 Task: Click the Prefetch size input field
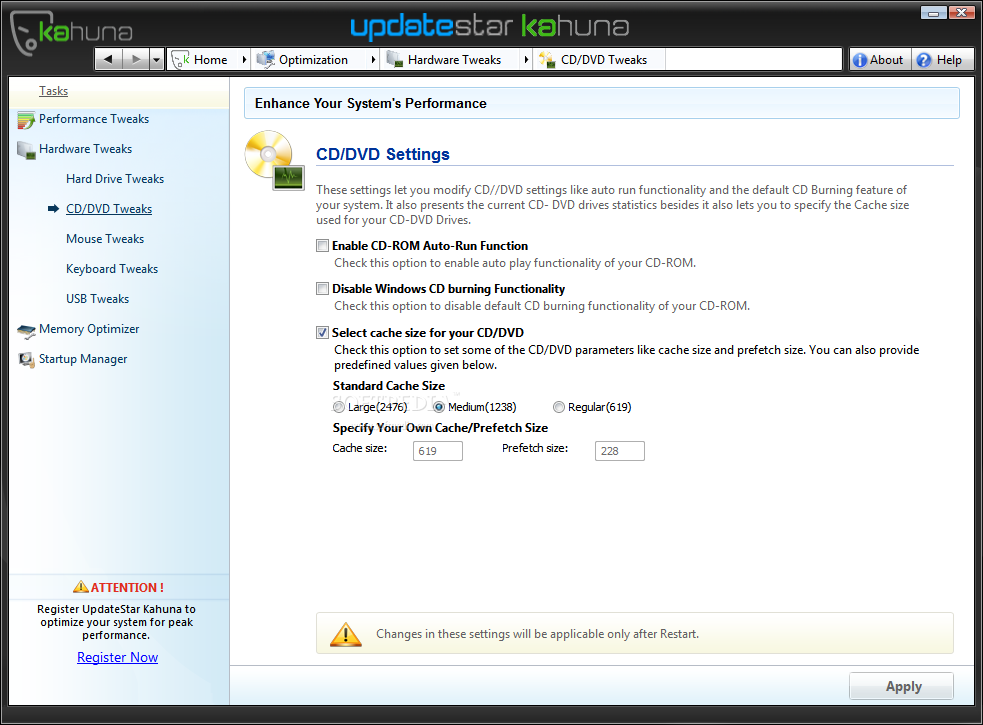point(619,451)
